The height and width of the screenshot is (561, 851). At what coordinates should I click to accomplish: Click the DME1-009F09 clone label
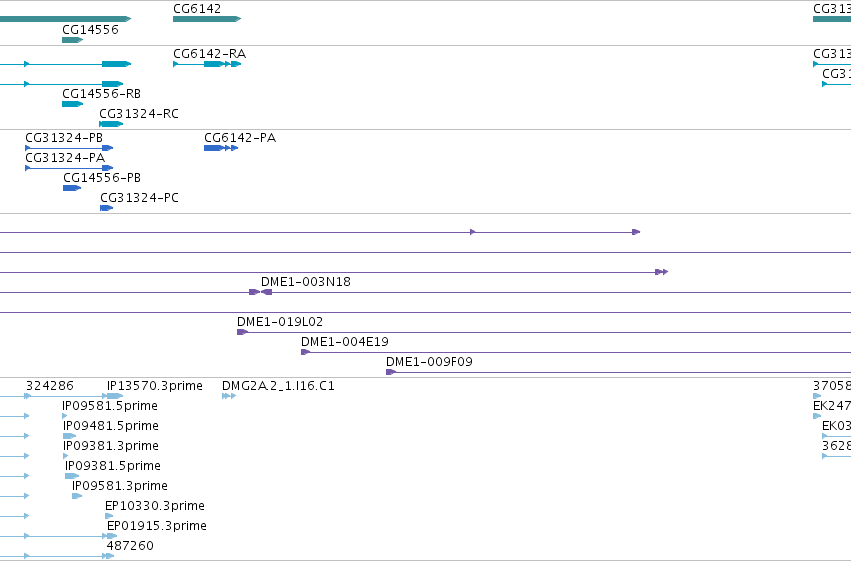coord(429,362)
